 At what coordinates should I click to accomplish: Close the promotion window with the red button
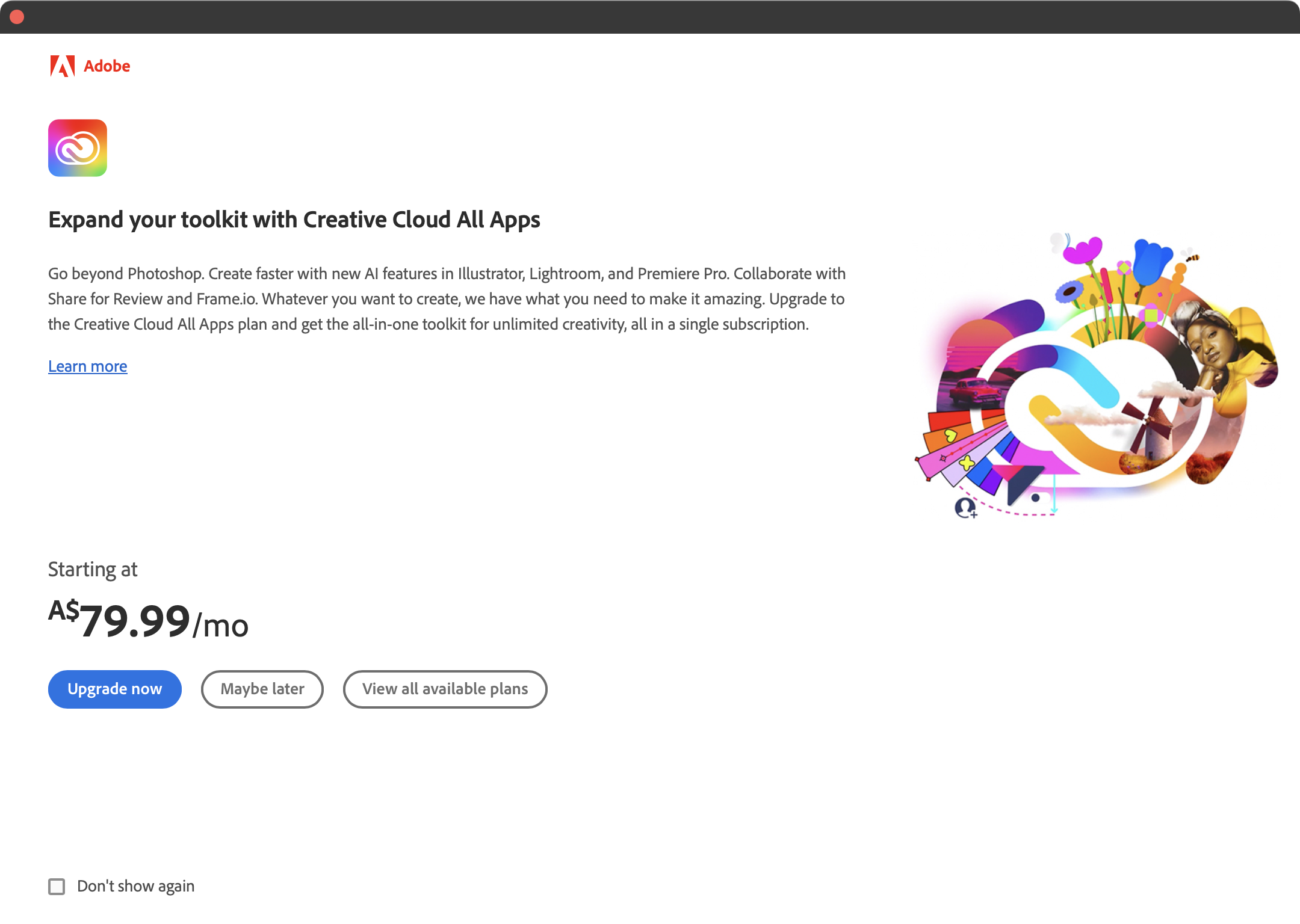click(17, 16)
